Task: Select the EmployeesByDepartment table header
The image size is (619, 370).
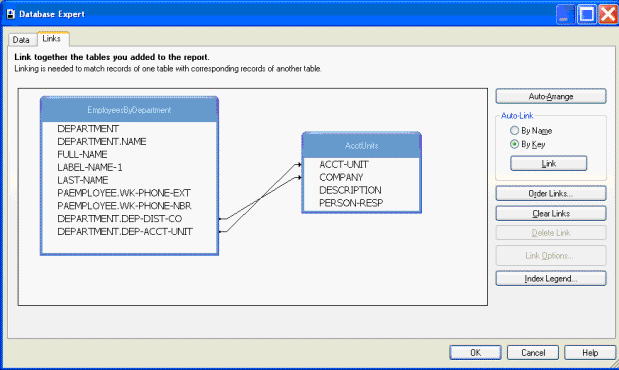Action: (129, 110)
